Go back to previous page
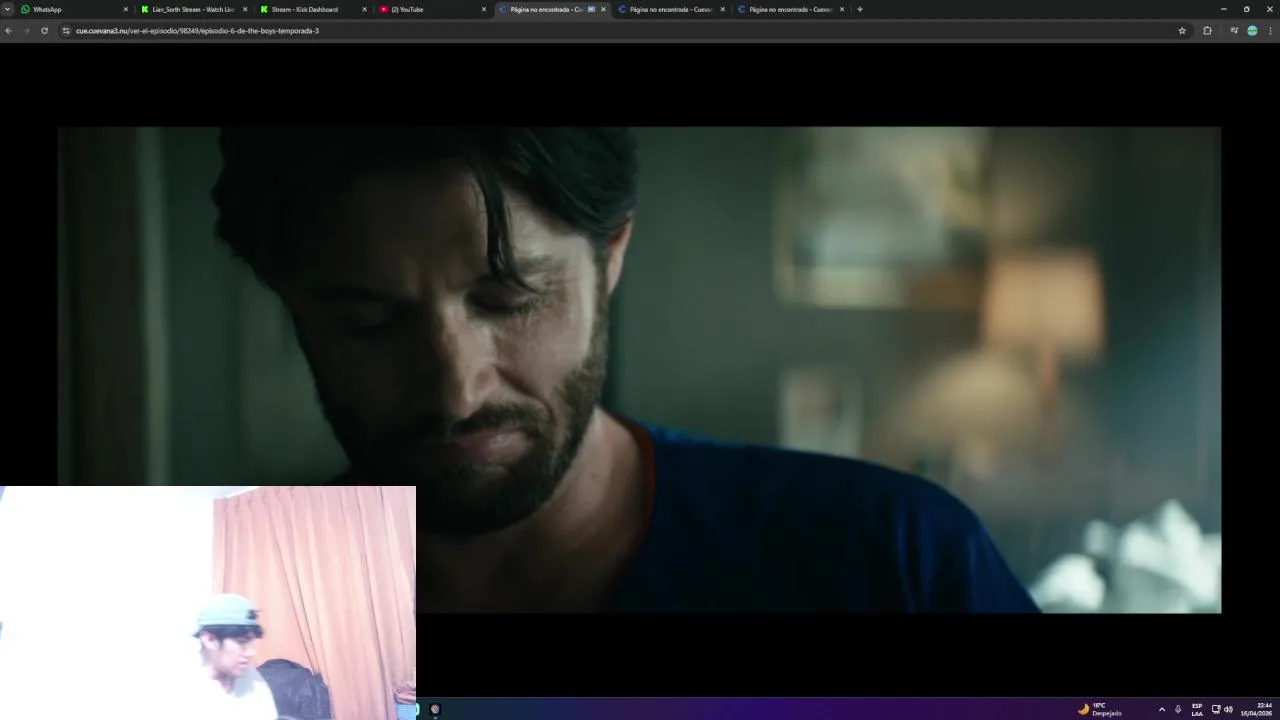This screenshot has width=1280, height=720. [x=8, y=31]
